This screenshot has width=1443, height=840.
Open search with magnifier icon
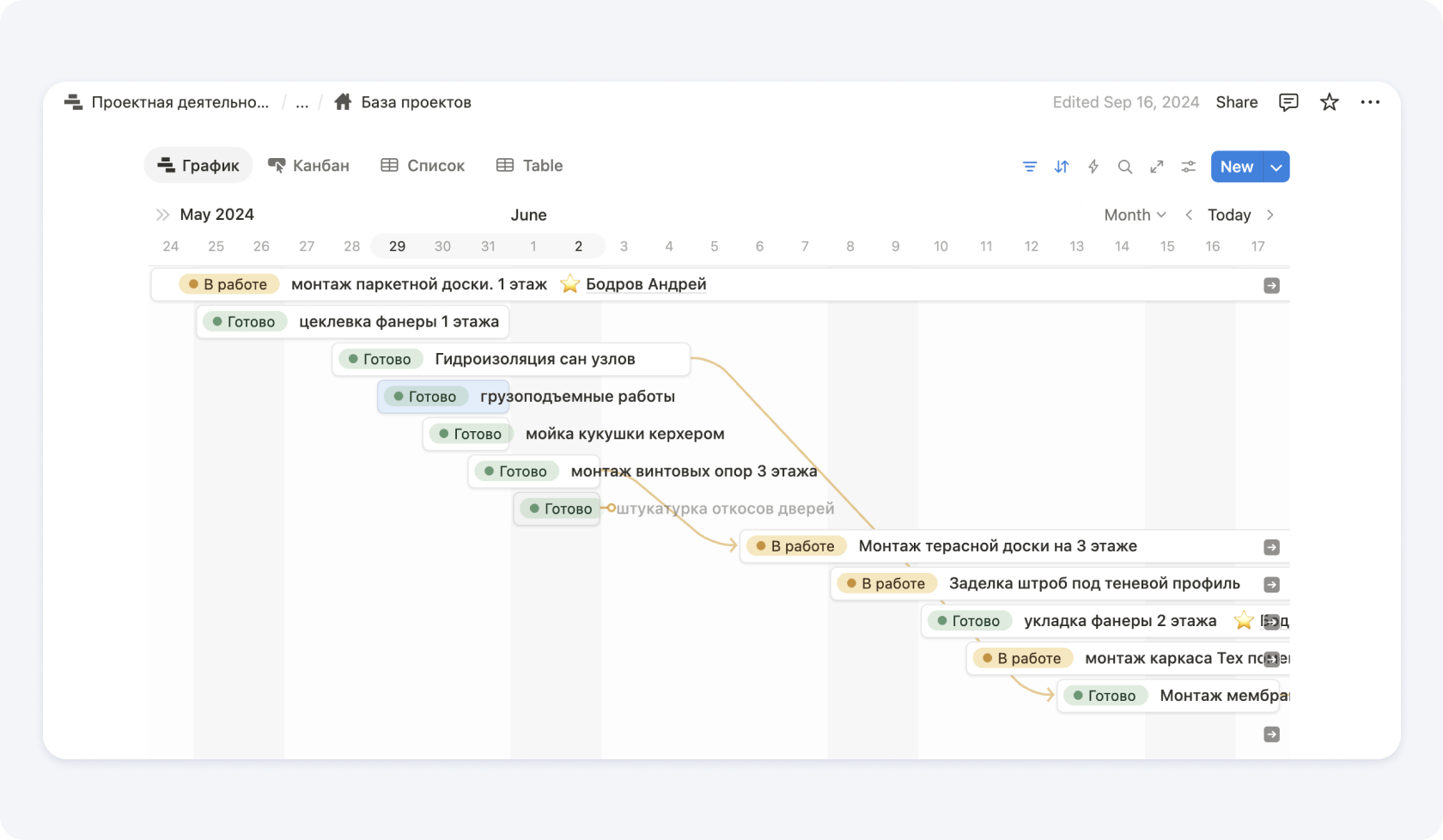[x=1125, y=167]
